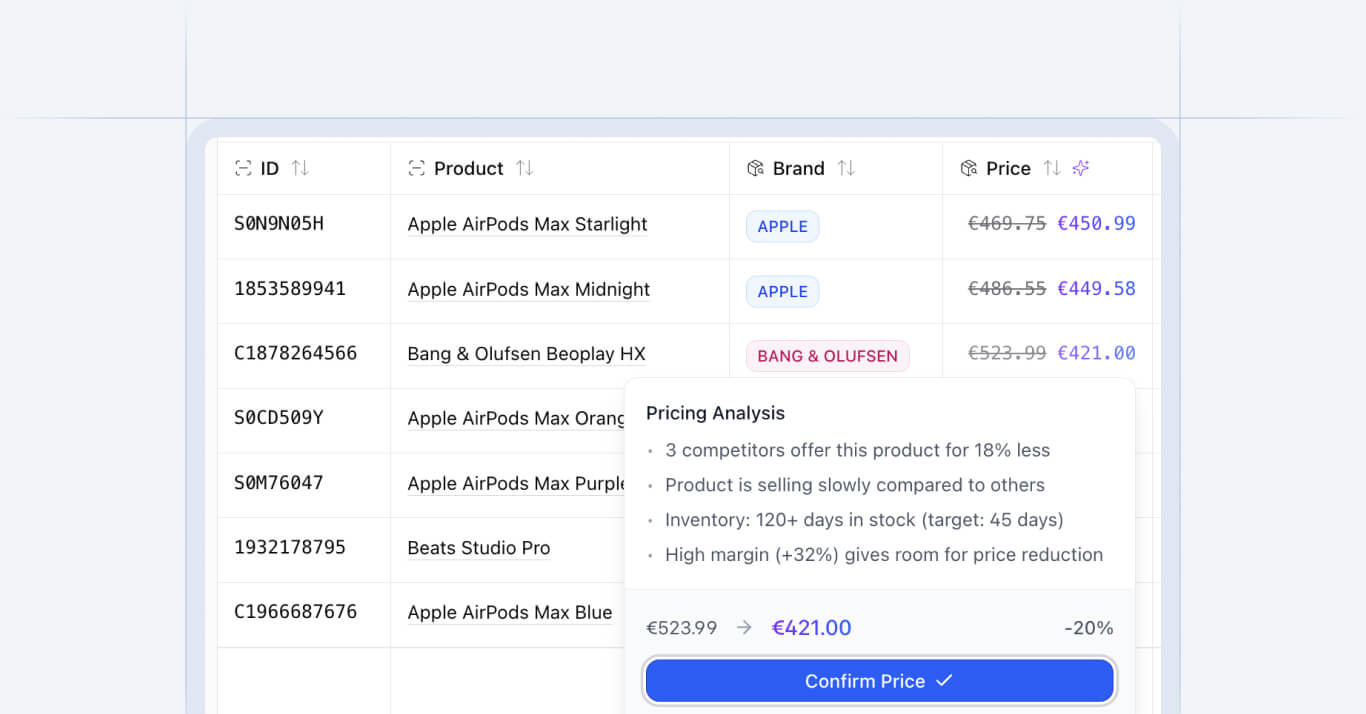Open the Apple AirPods Max Starlight product link

click(527, 225)
